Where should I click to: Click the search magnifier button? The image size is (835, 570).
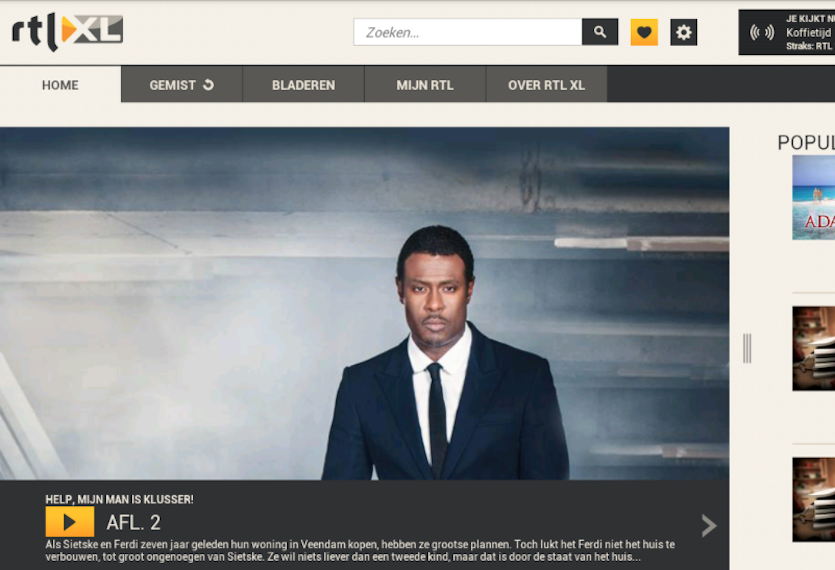pyautogui.click(x=600, y=32)
